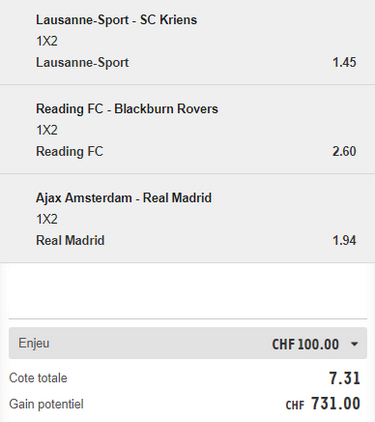Select the Lausanne-Sport pick under first match
375x422 pixels.
pos(82,62)
